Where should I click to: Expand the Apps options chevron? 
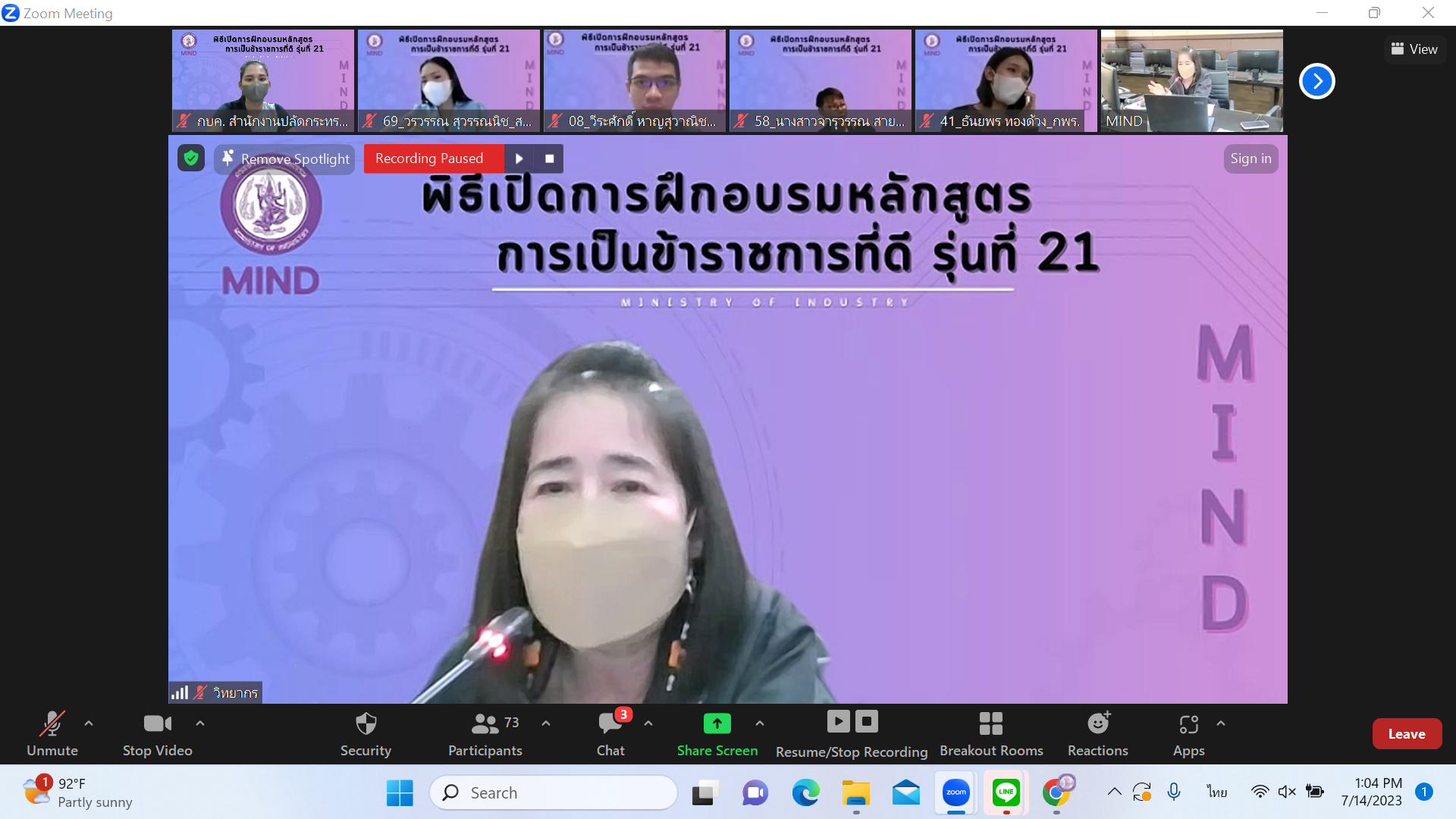(1221, 723)
